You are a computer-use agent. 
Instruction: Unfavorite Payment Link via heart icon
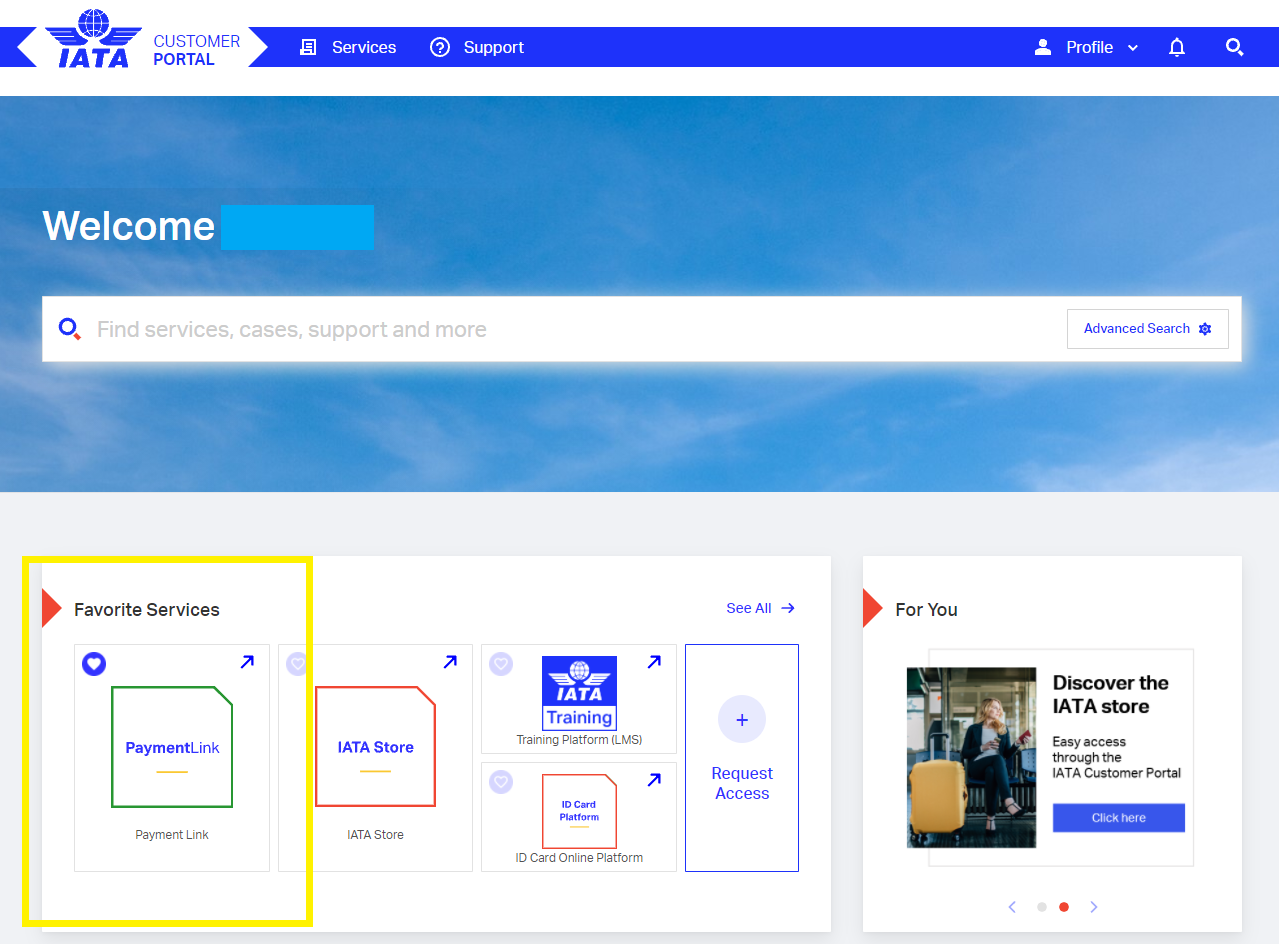[x=94, y=663]
